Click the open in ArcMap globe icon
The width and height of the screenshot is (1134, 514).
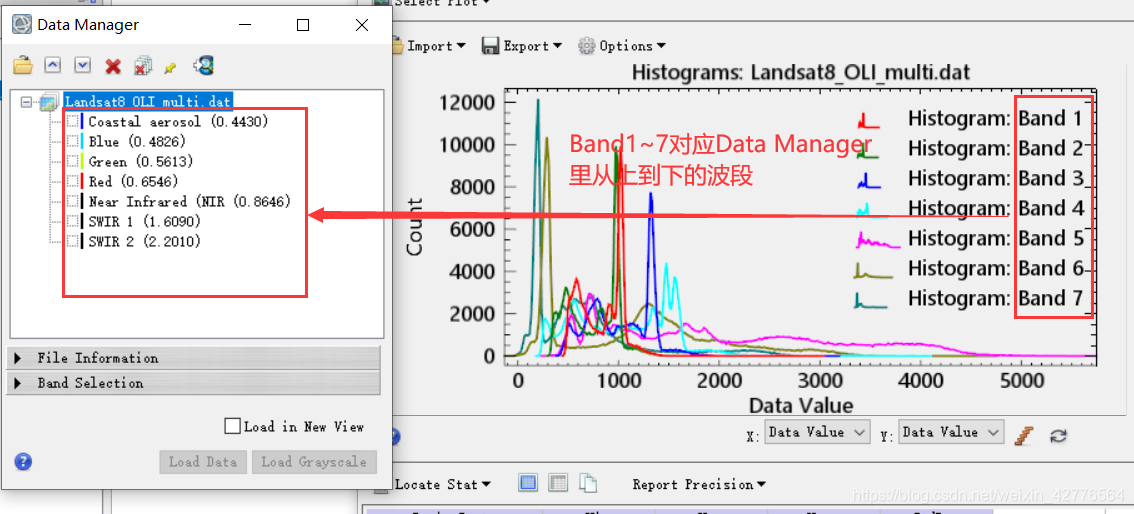[203, 65]
